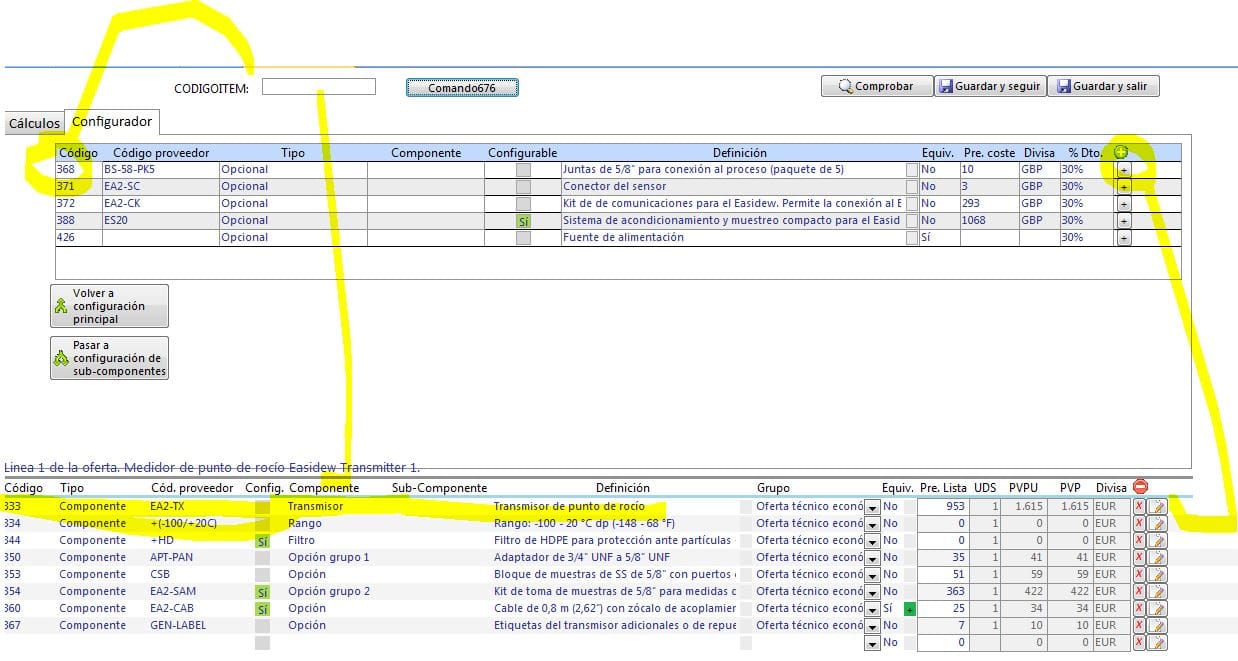Delete the GEN-LABEL row using its red X
Screen dimensions: 1238x661
(1139, 626)
